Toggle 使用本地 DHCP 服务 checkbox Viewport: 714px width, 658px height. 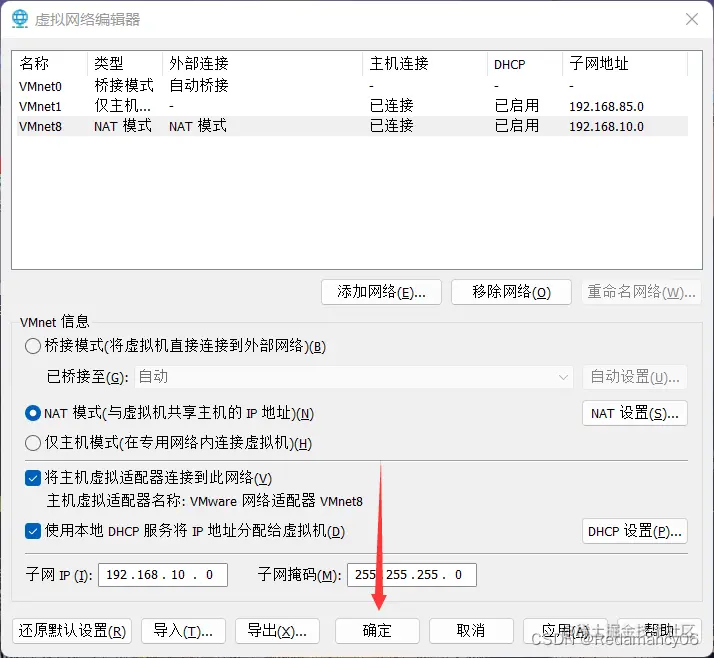(33, 531)
